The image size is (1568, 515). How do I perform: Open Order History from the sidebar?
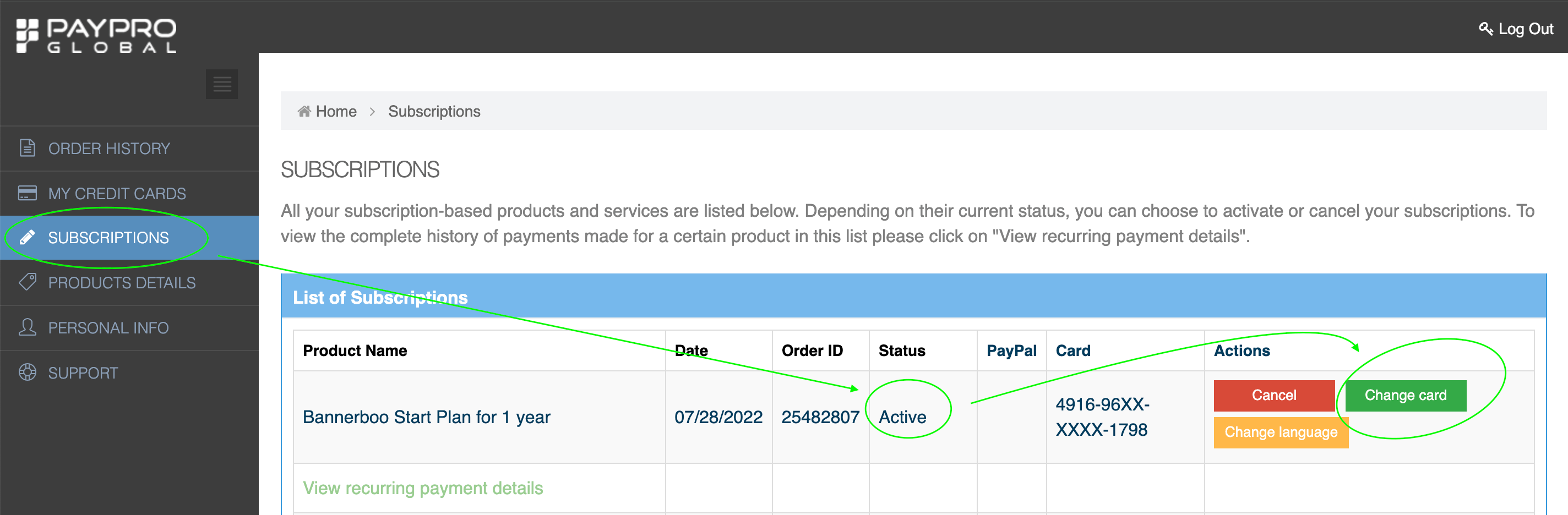point(109,149)
